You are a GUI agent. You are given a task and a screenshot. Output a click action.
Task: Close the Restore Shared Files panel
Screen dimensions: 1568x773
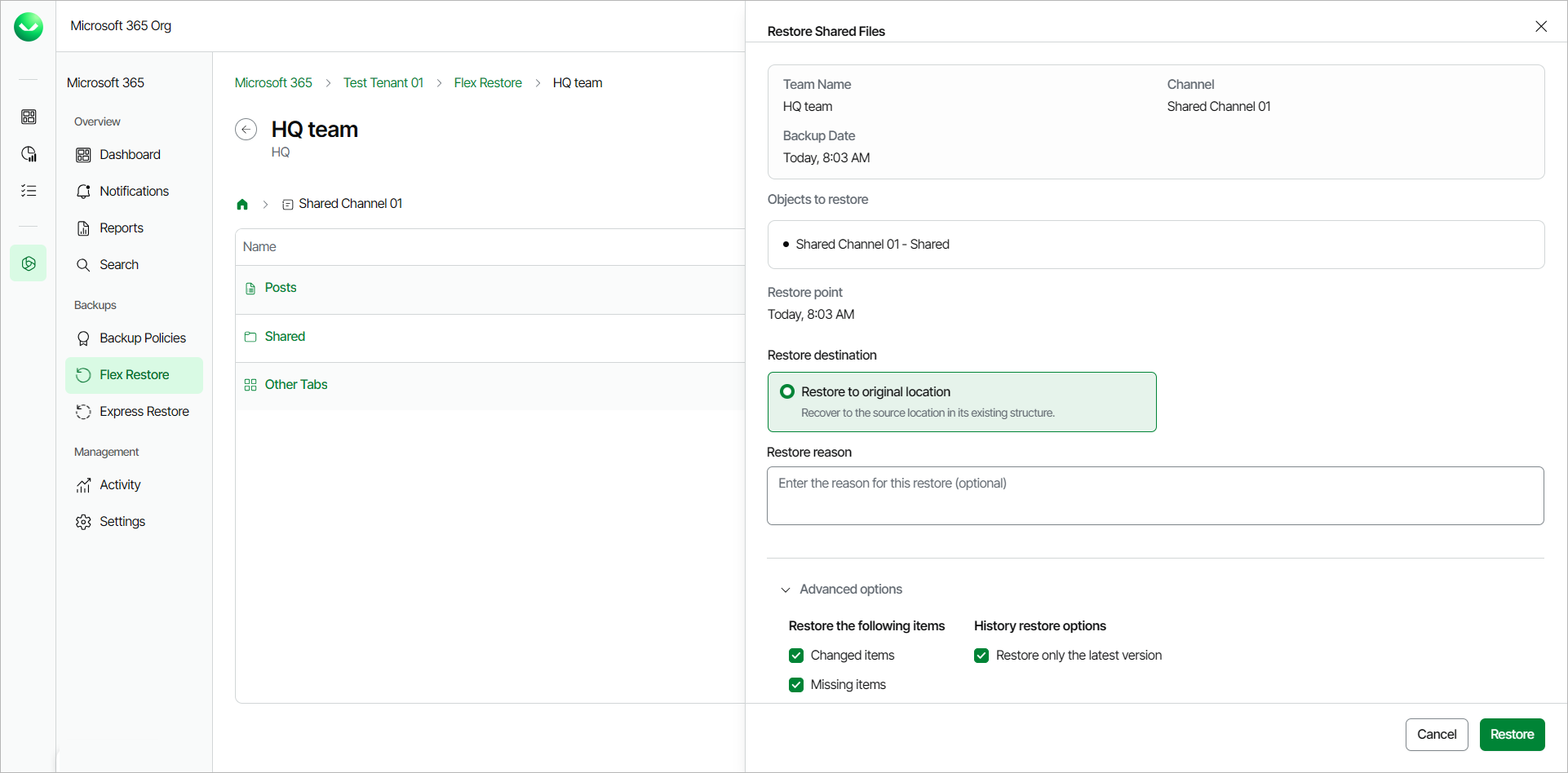pos(1541,26)
